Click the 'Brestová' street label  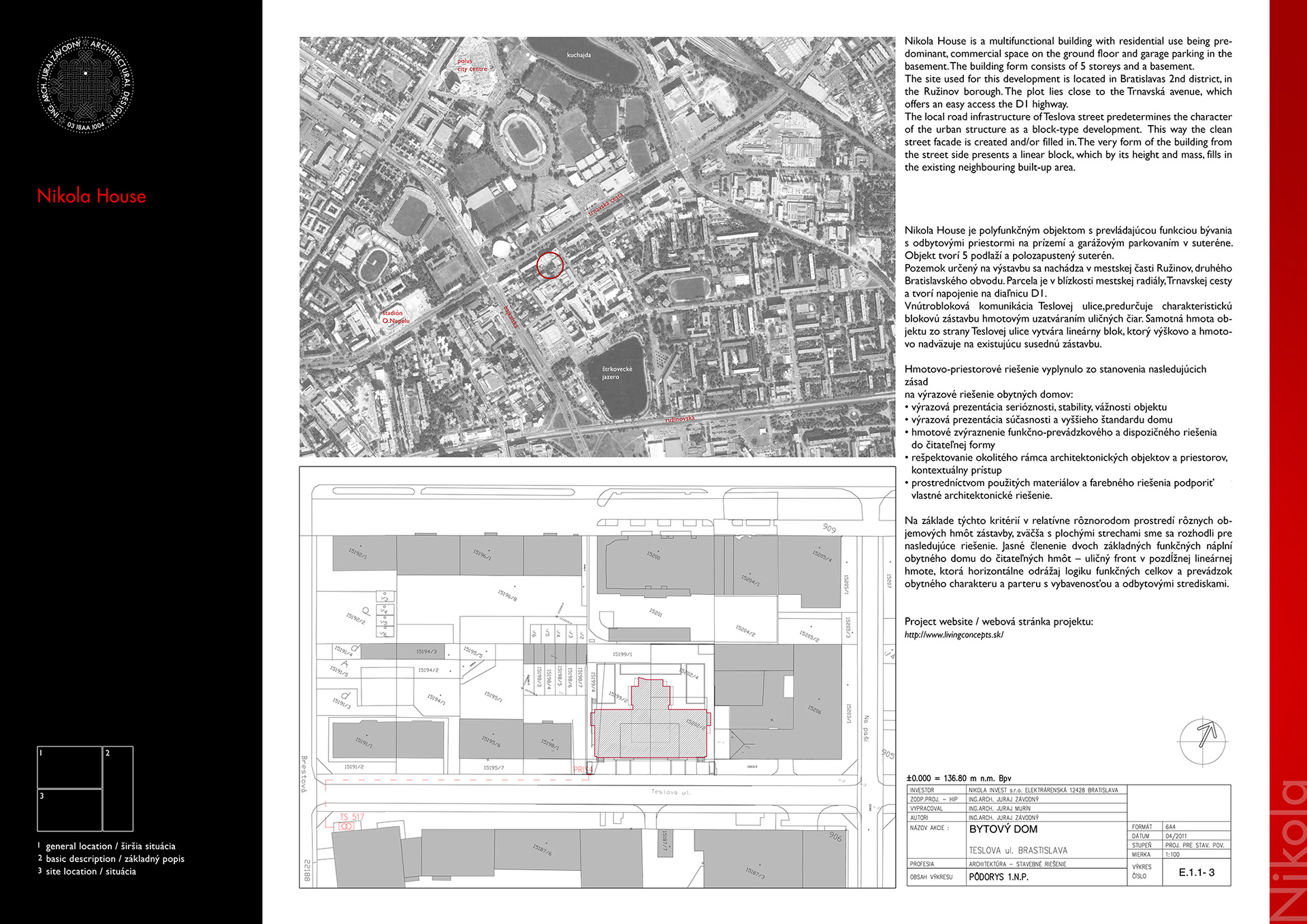point(304,774)
